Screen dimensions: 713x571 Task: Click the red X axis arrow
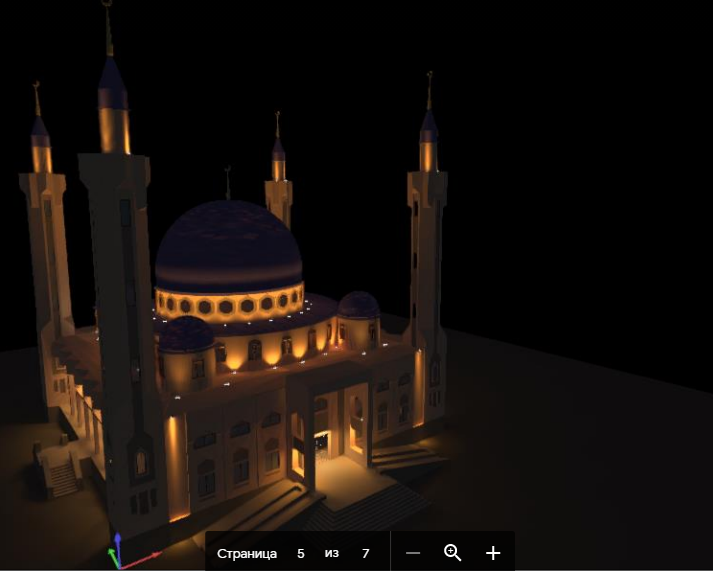142,560
